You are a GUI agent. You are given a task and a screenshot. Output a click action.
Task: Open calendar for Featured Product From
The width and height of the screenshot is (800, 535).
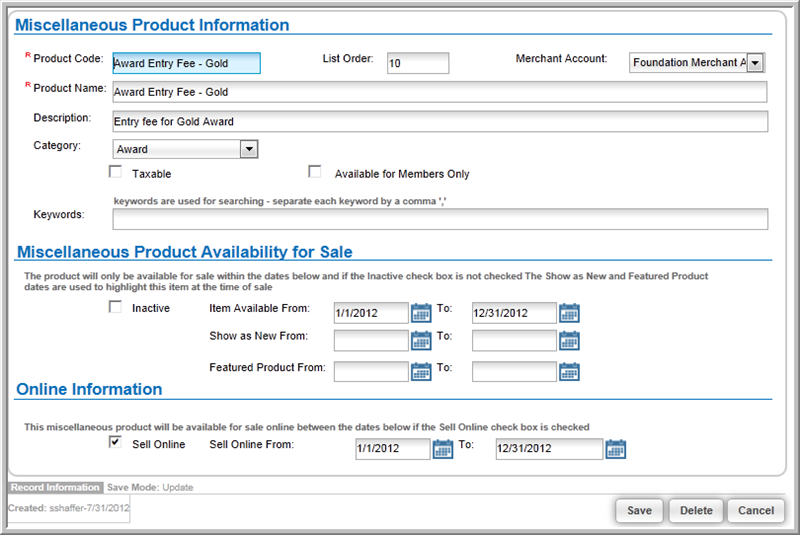[x=421, y=372]
